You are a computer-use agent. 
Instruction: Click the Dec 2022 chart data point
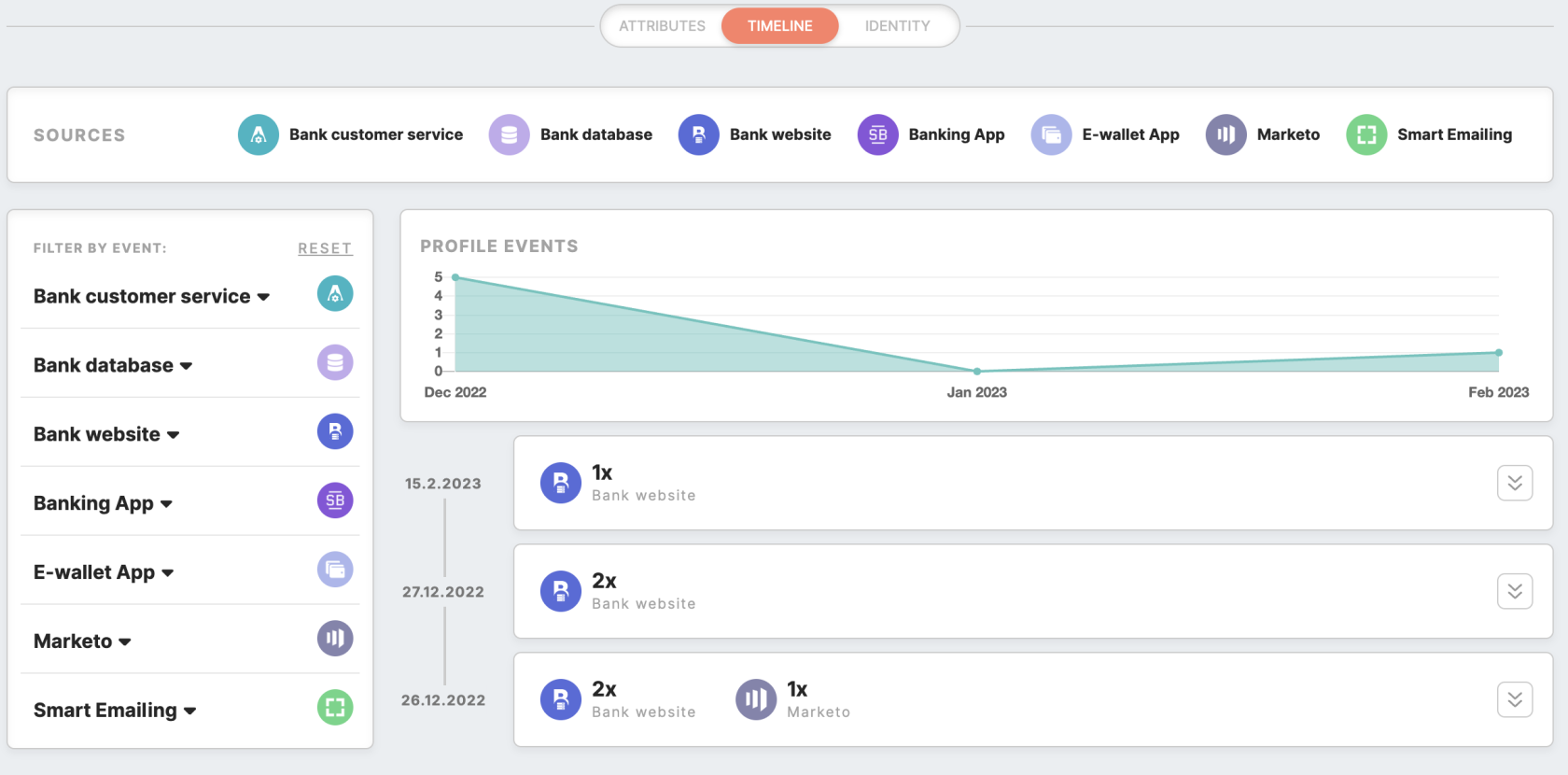455,277
